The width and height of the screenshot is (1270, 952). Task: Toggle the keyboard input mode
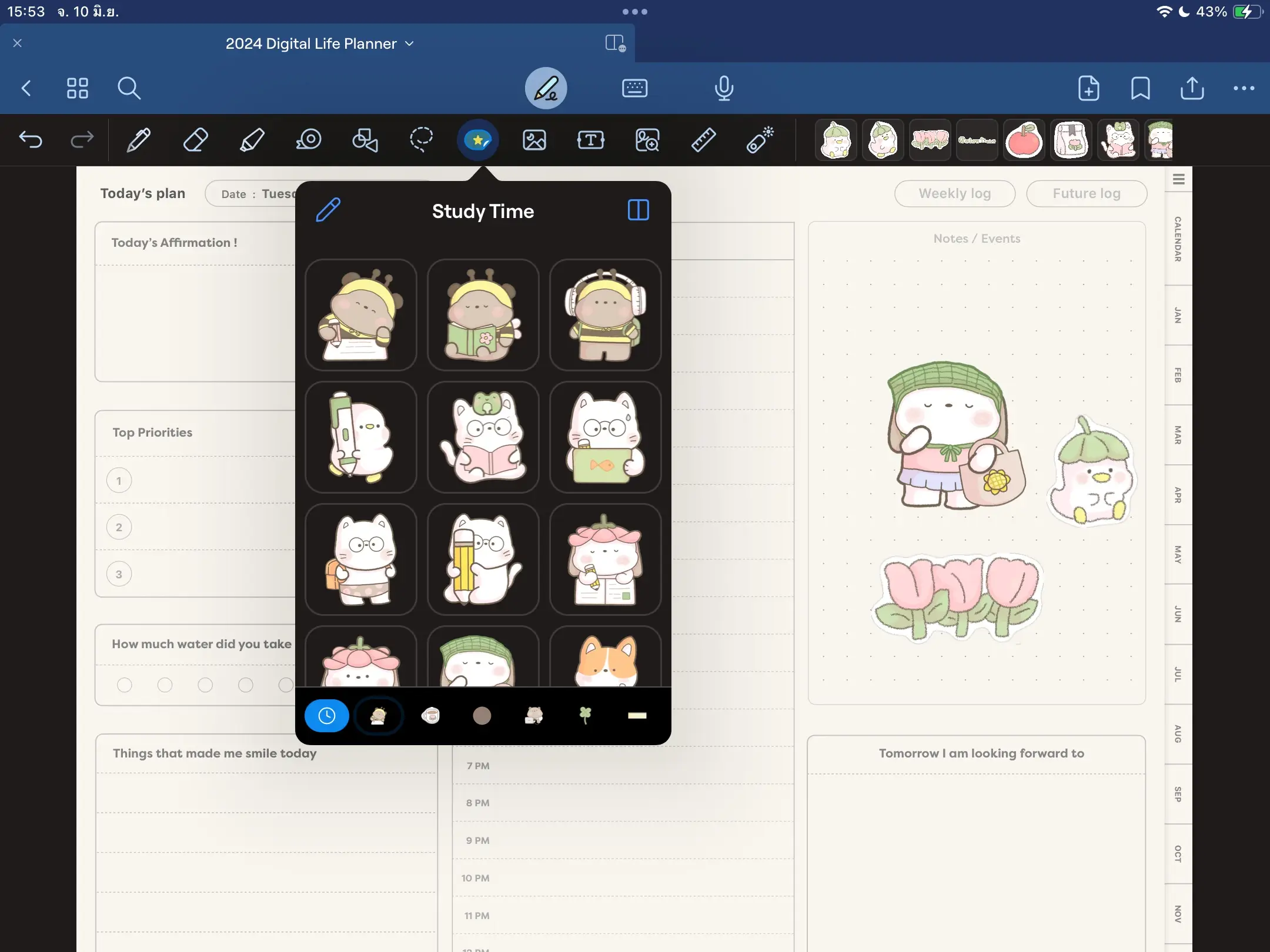pos(634,88)
